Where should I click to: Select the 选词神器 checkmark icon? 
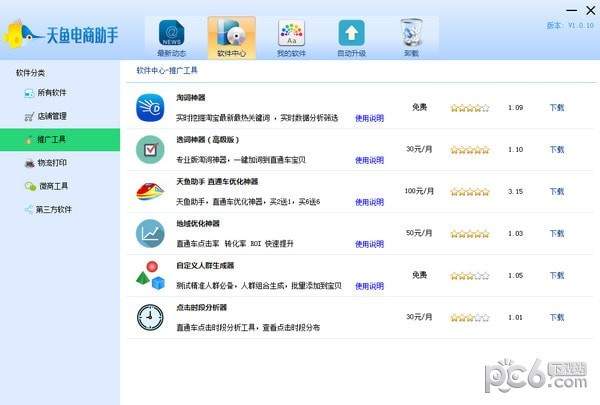click(150, 150)
